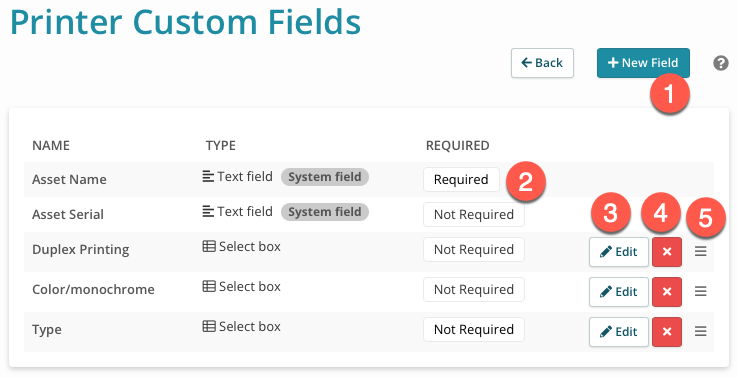738x377 pixels.
Task: Click the Asset Name text field icon
Action: click(208, 176)
